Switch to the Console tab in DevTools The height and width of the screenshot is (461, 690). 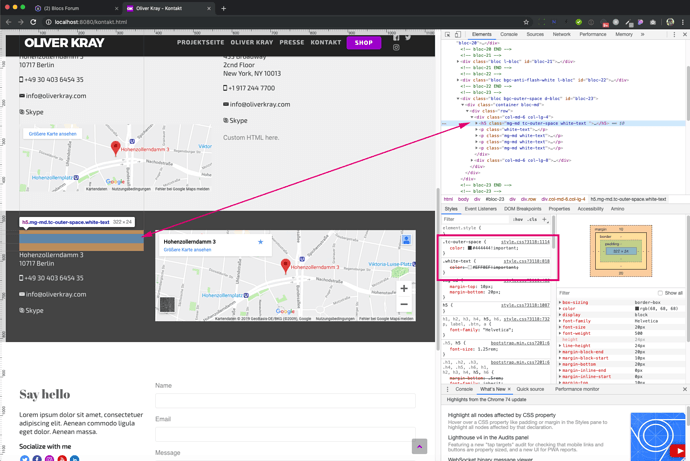pyautogui.click(x=509, y=34)
